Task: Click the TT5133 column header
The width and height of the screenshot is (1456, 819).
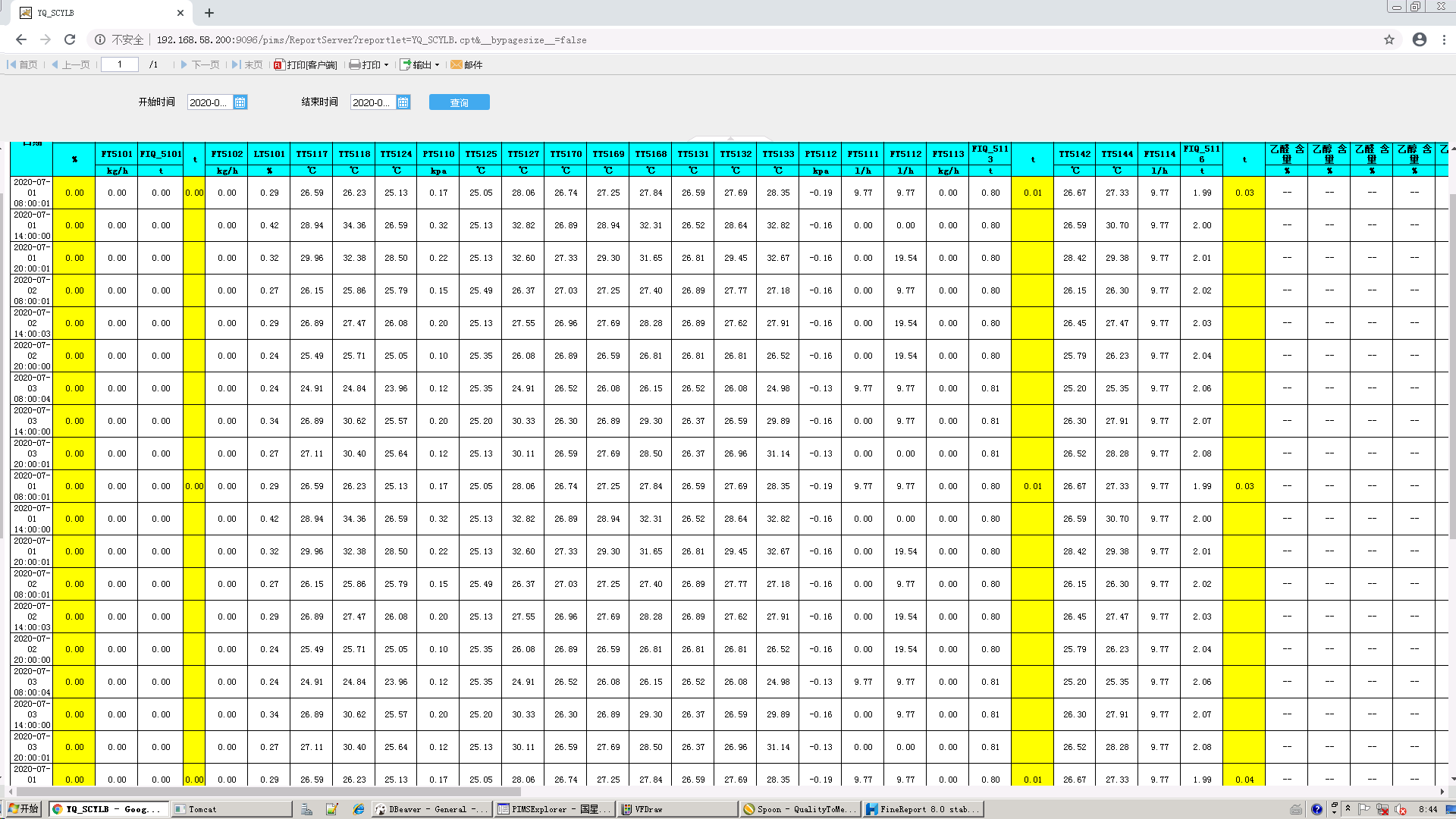Action: click(x=778, y=154)
